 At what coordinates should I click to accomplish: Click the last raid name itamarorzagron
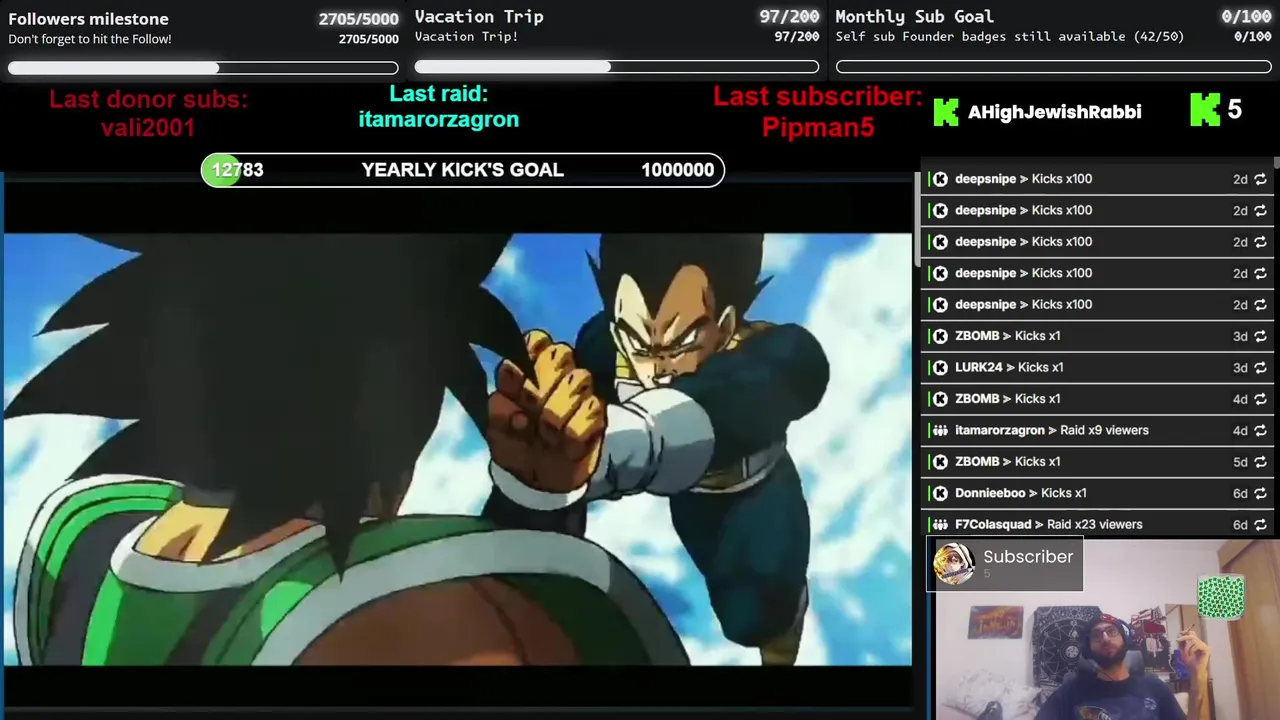click(439, 119)
